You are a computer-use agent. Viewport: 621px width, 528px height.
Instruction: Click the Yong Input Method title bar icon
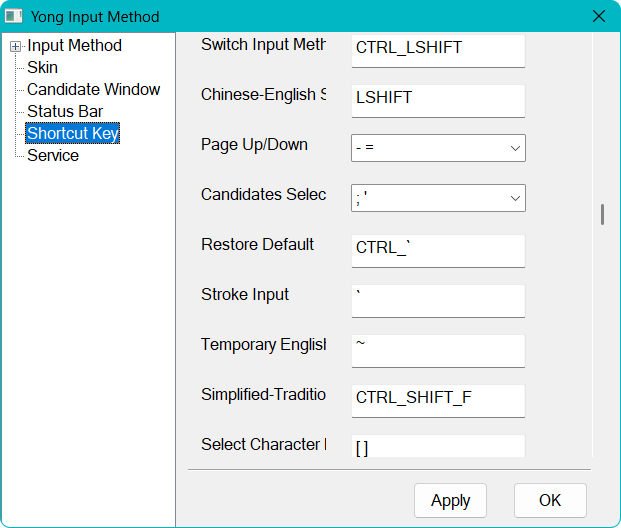click(13, 17)
